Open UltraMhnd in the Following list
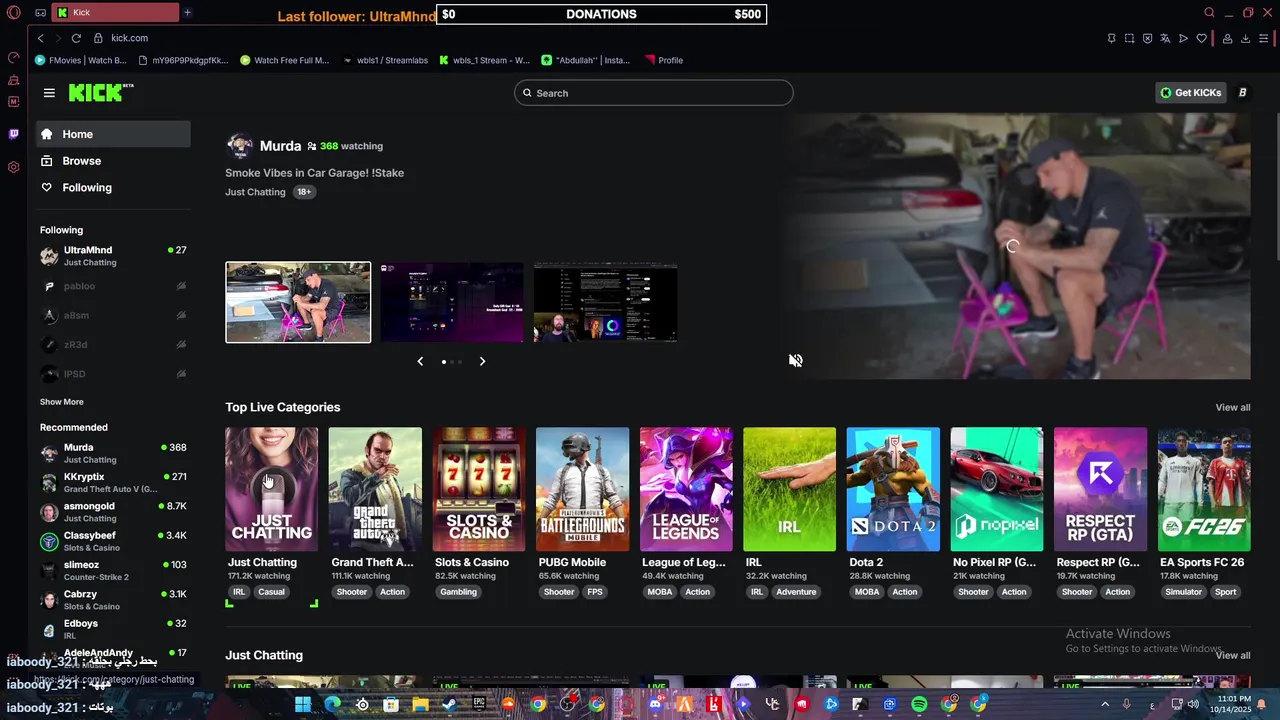Screen dimensions: 1280x720 coord(113,256)
